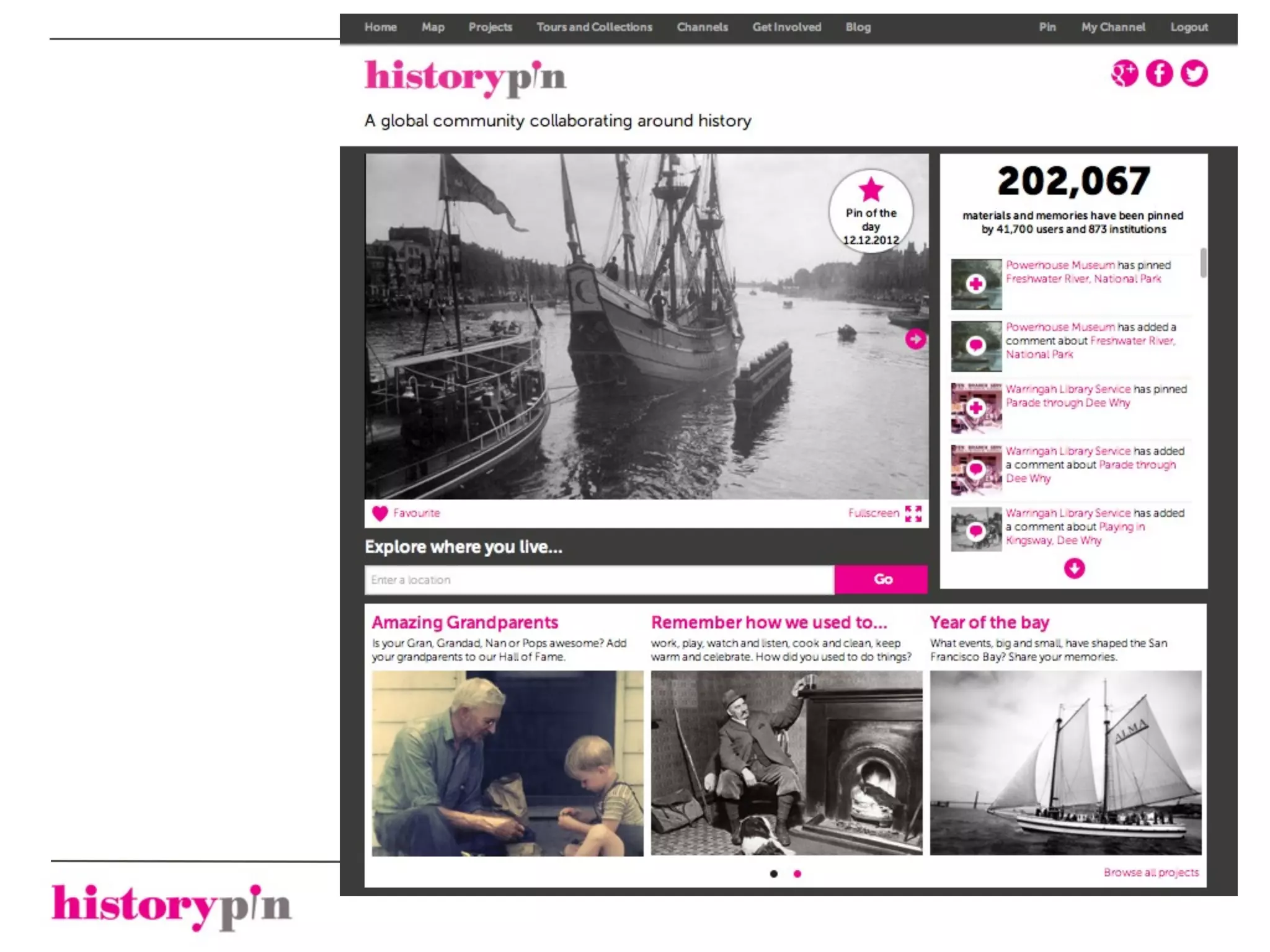Viewport: 1270px width, 952px height.
Task: Follow the Browse all projects link
Action: [1151, 873]
